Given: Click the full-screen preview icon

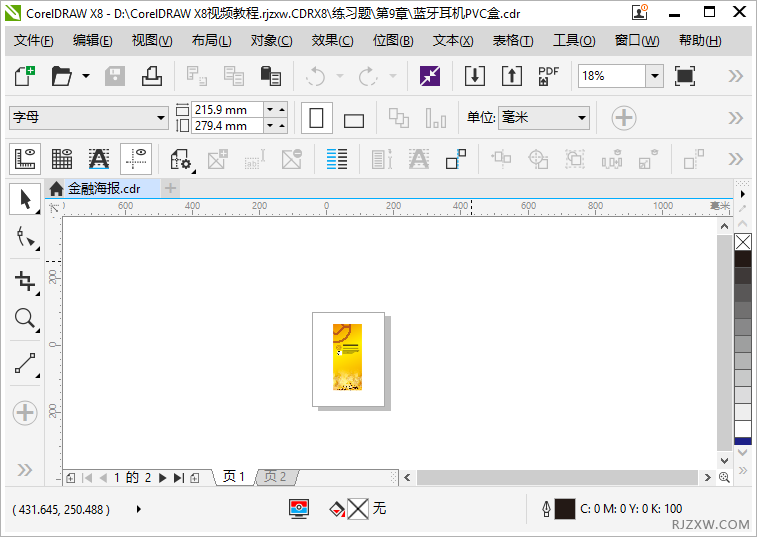Looking at the screenshot, I should pyautogui.click(x=685, y=76).
